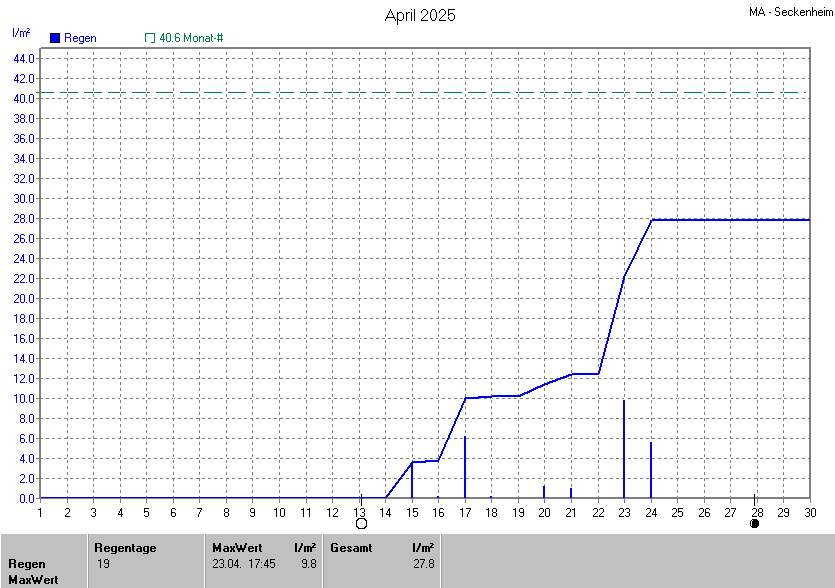The height and width of the screenshot is (588, 835).
Task: Select the total value 27.8 in the table
Action: click(x=423, y=564)
